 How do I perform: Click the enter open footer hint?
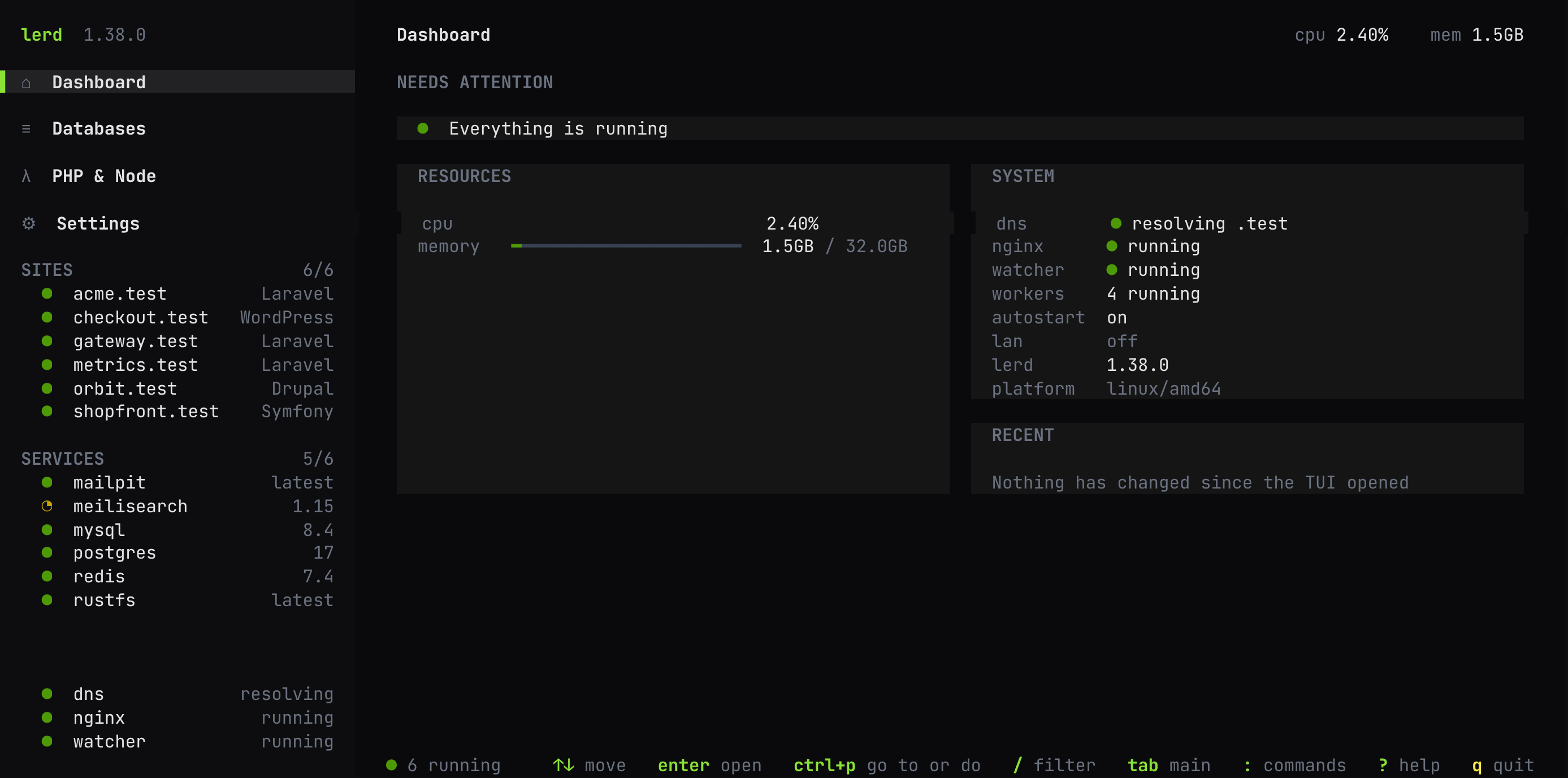click(x=709, y=764)
